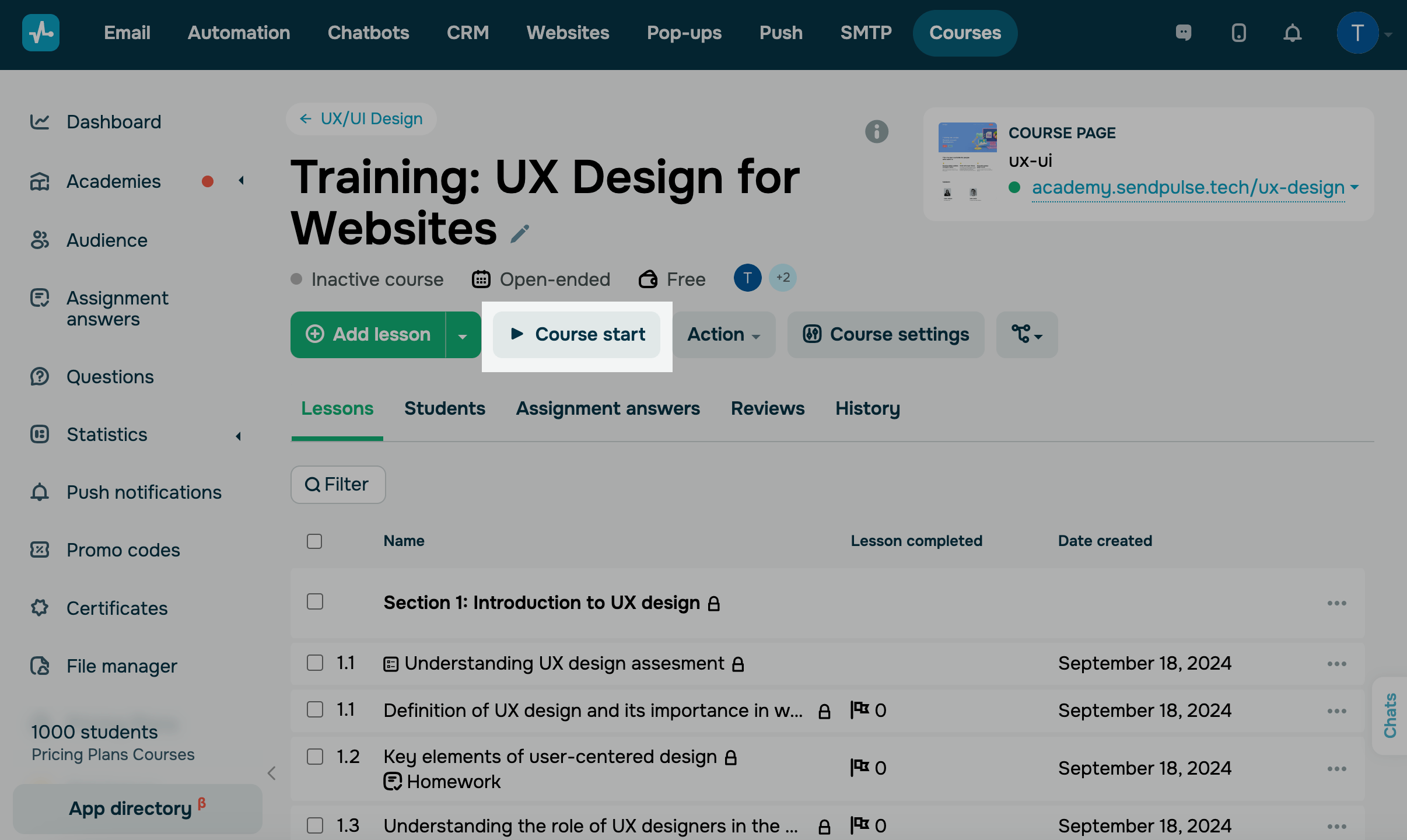Open the Certificates sidebar item
The height and width of the screenshot is (840, 1407).
(x=117, y=608)
